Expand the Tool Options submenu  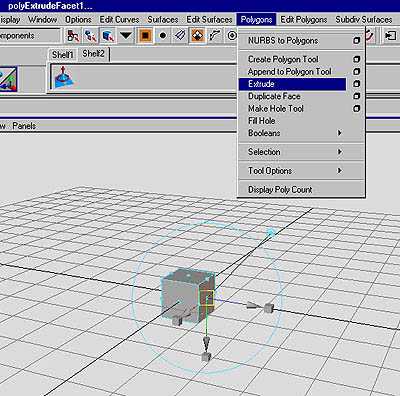[x=339, y=170]
